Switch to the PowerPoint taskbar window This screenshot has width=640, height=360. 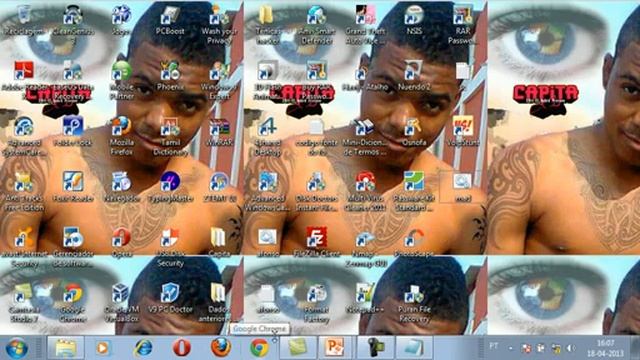click(x=334, y=348)
